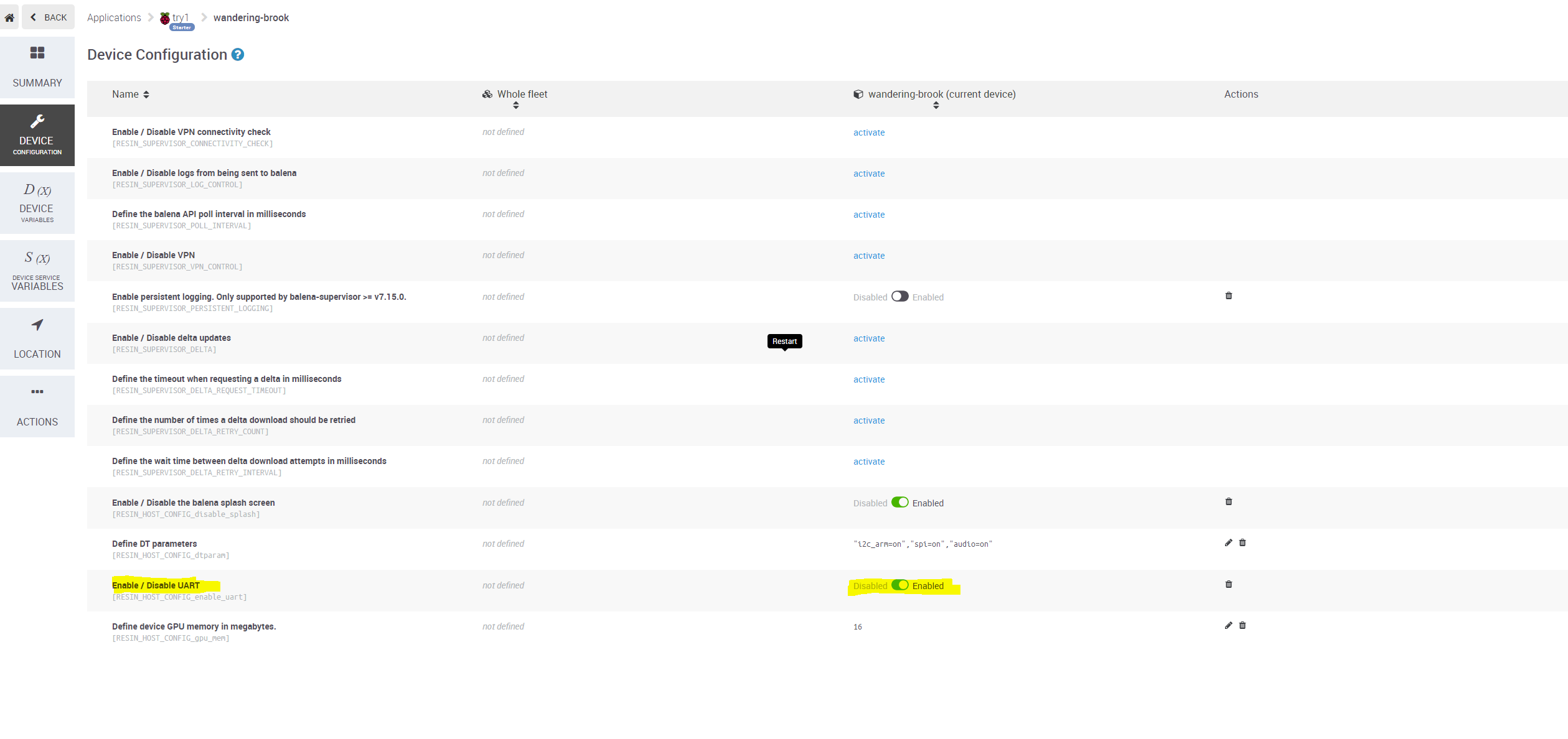Click the home icon in top bar
1568x739 pixels.
click(x=9, y=17)
